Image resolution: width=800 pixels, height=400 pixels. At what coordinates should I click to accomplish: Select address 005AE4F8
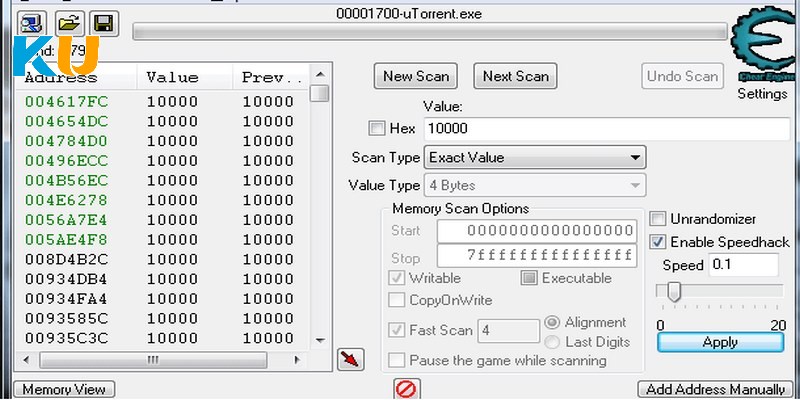tap(66, 240)
